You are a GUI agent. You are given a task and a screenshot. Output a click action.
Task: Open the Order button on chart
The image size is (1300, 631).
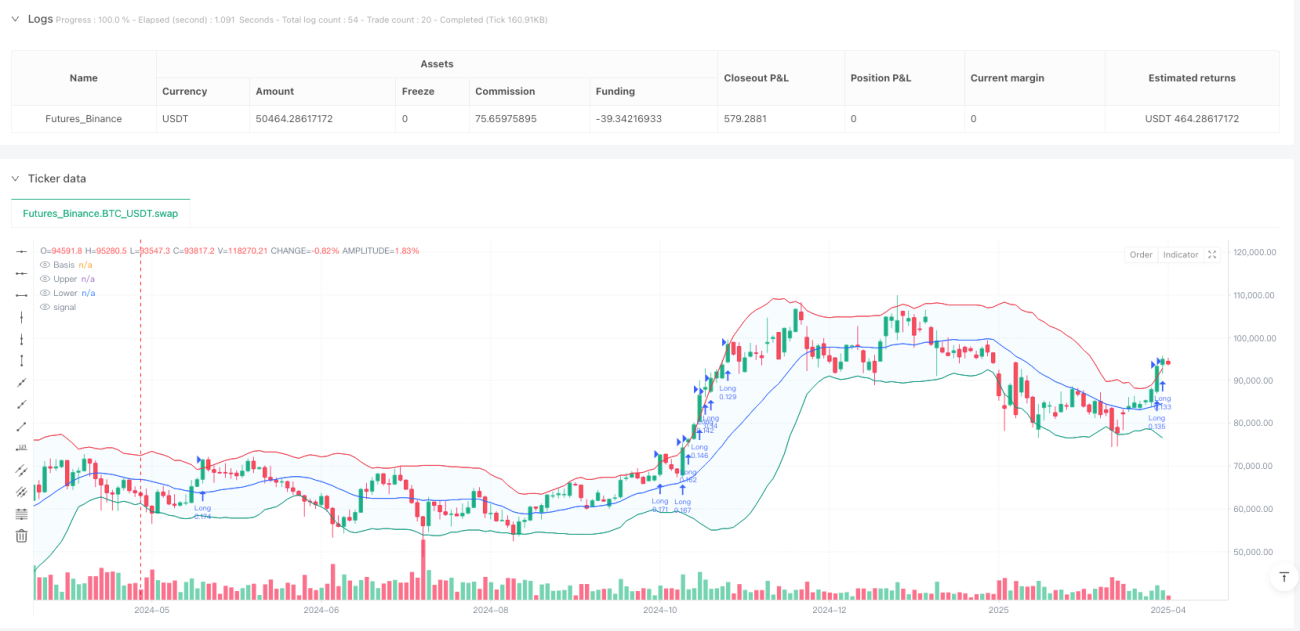tap(1141, 255)
